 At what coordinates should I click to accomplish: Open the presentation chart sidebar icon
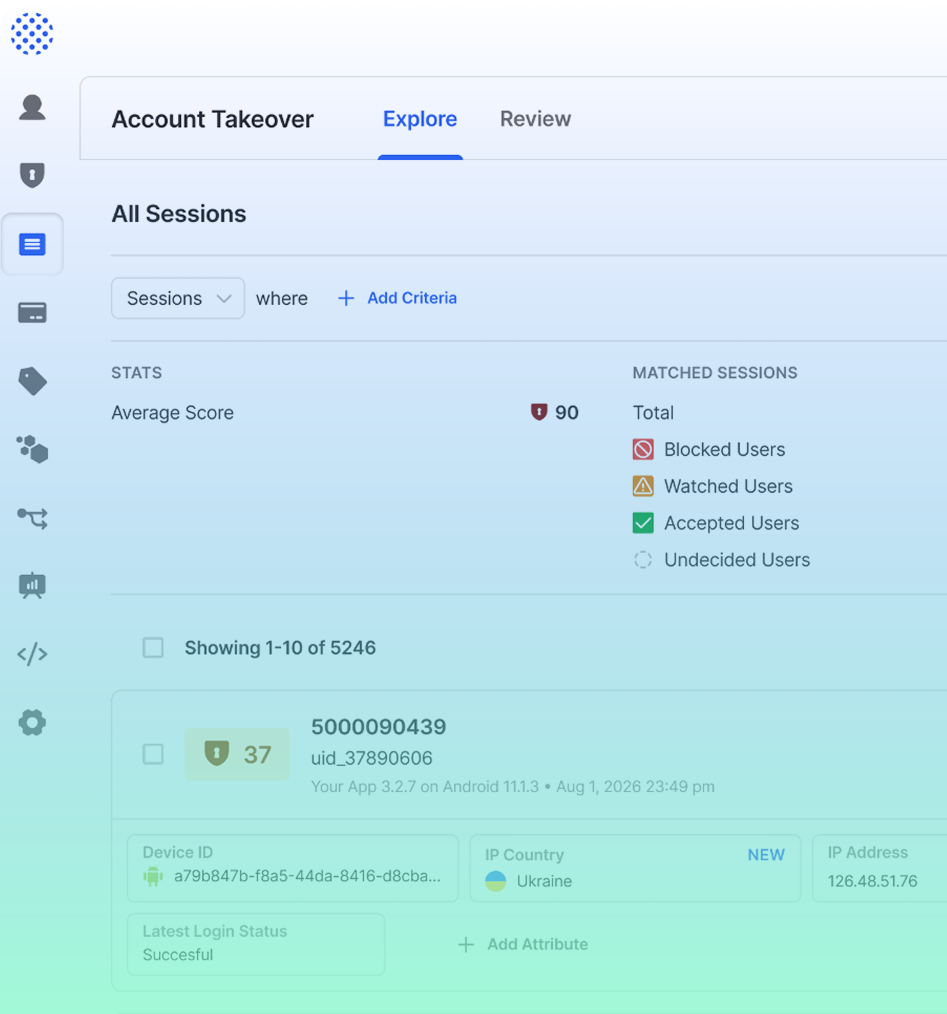[x=32, y=585]
